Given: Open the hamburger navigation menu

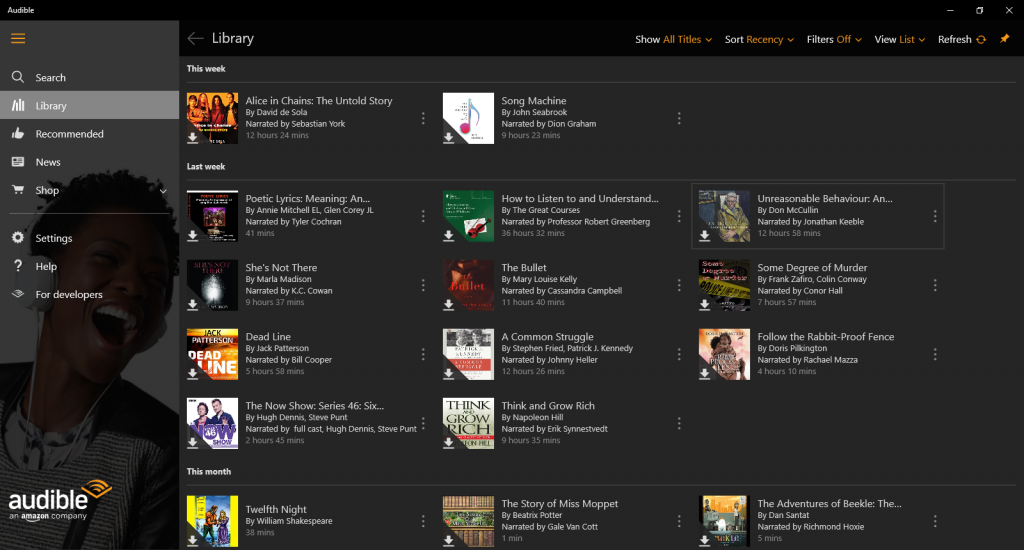Looking at the screenshot, I should coord(18,39).
